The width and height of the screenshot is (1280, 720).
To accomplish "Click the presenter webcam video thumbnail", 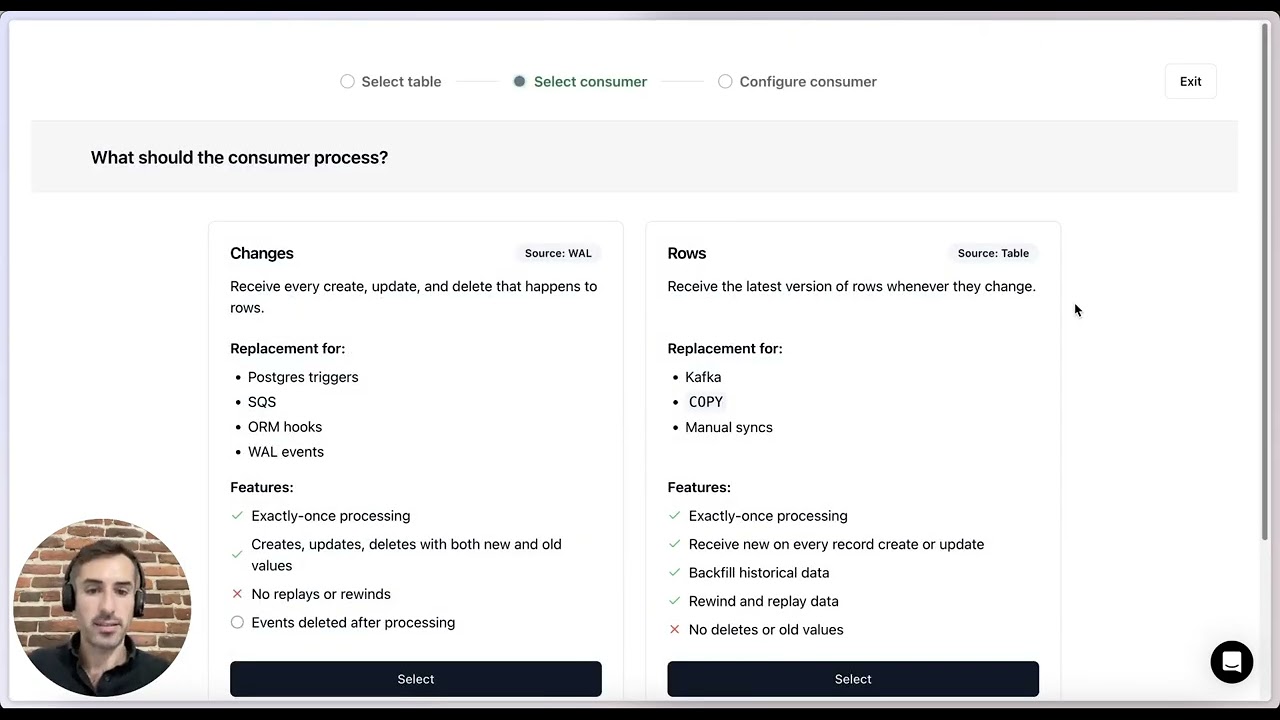I will tap(101, 607).
